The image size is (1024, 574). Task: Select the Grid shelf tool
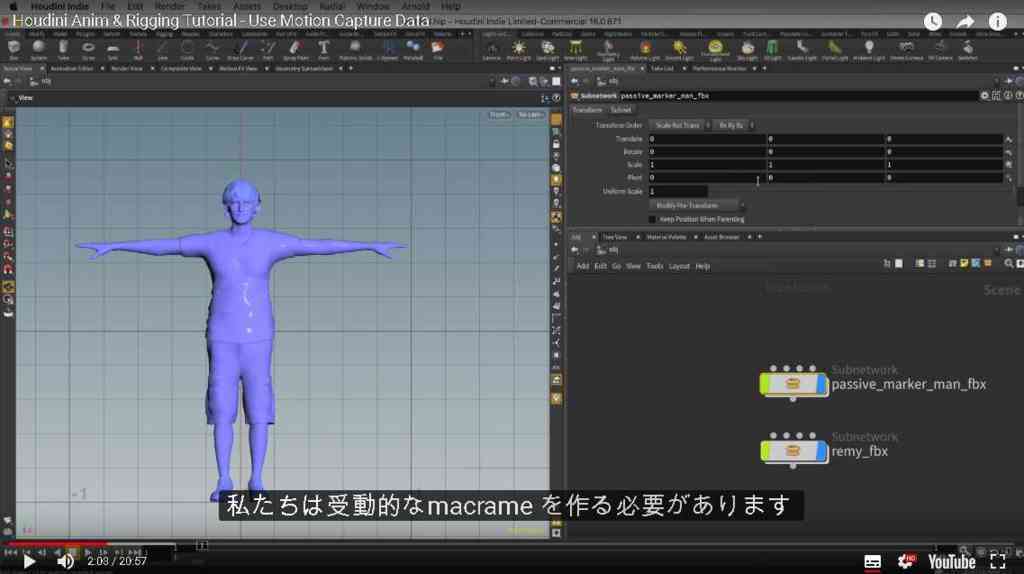[x=113, y=50]
